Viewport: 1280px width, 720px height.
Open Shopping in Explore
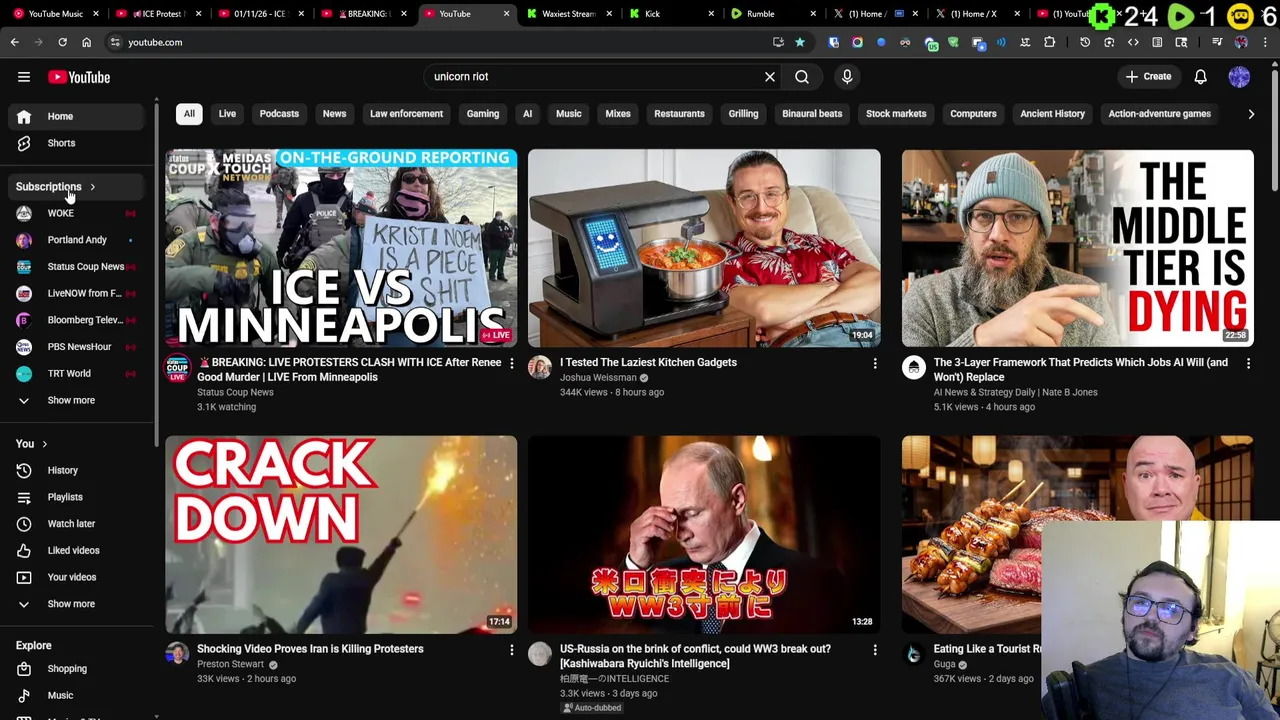(x=76, y=669)
